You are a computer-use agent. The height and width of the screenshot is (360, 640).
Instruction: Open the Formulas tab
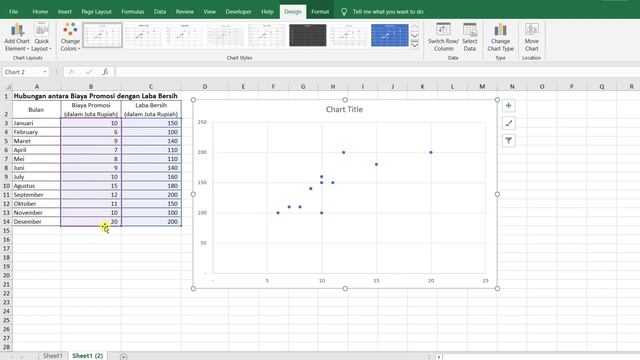[x=133, y=12]
